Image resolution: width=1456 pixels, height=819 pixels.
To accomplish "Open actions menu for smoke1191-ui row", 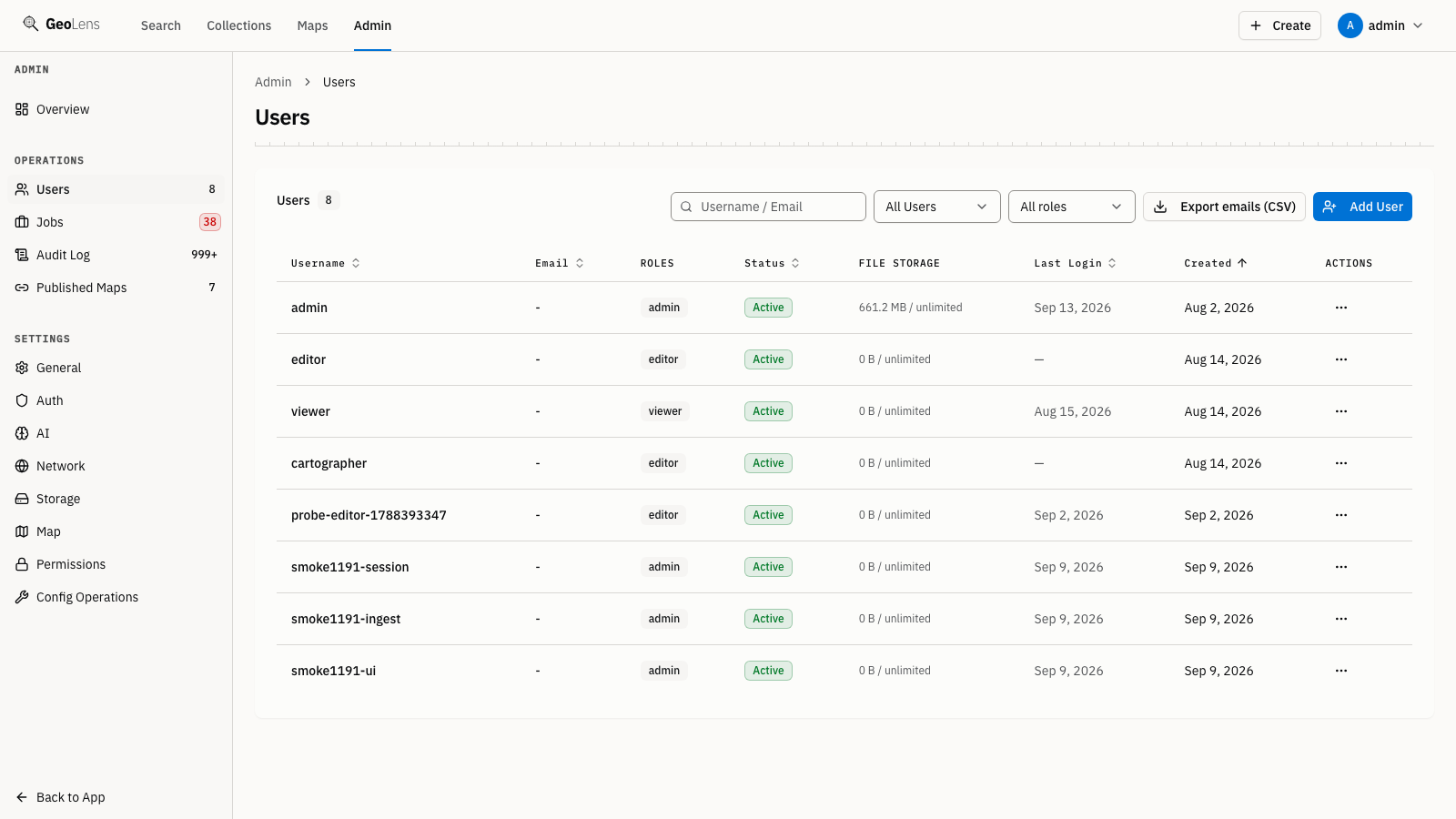I will point(1341,671).
